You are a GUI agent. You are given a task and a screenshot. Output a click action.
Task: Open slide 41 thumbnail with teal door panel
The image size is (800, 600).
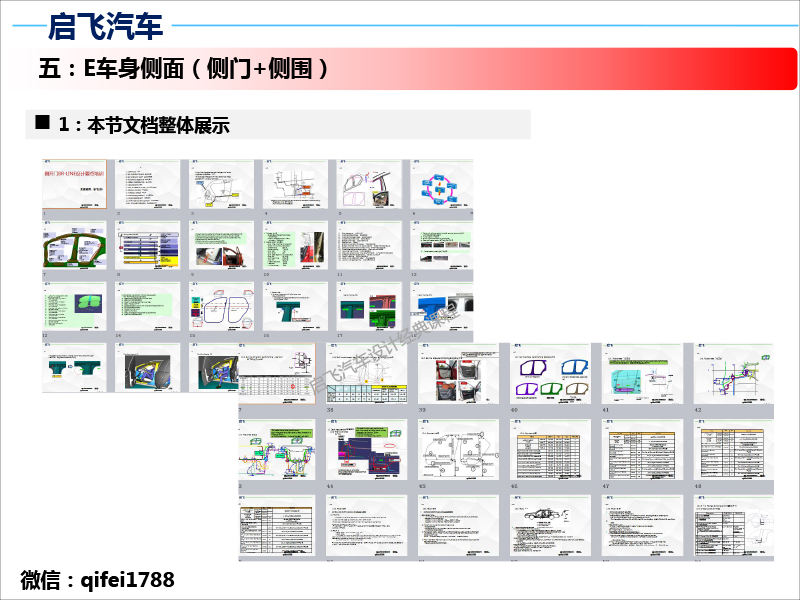[642, 374]
